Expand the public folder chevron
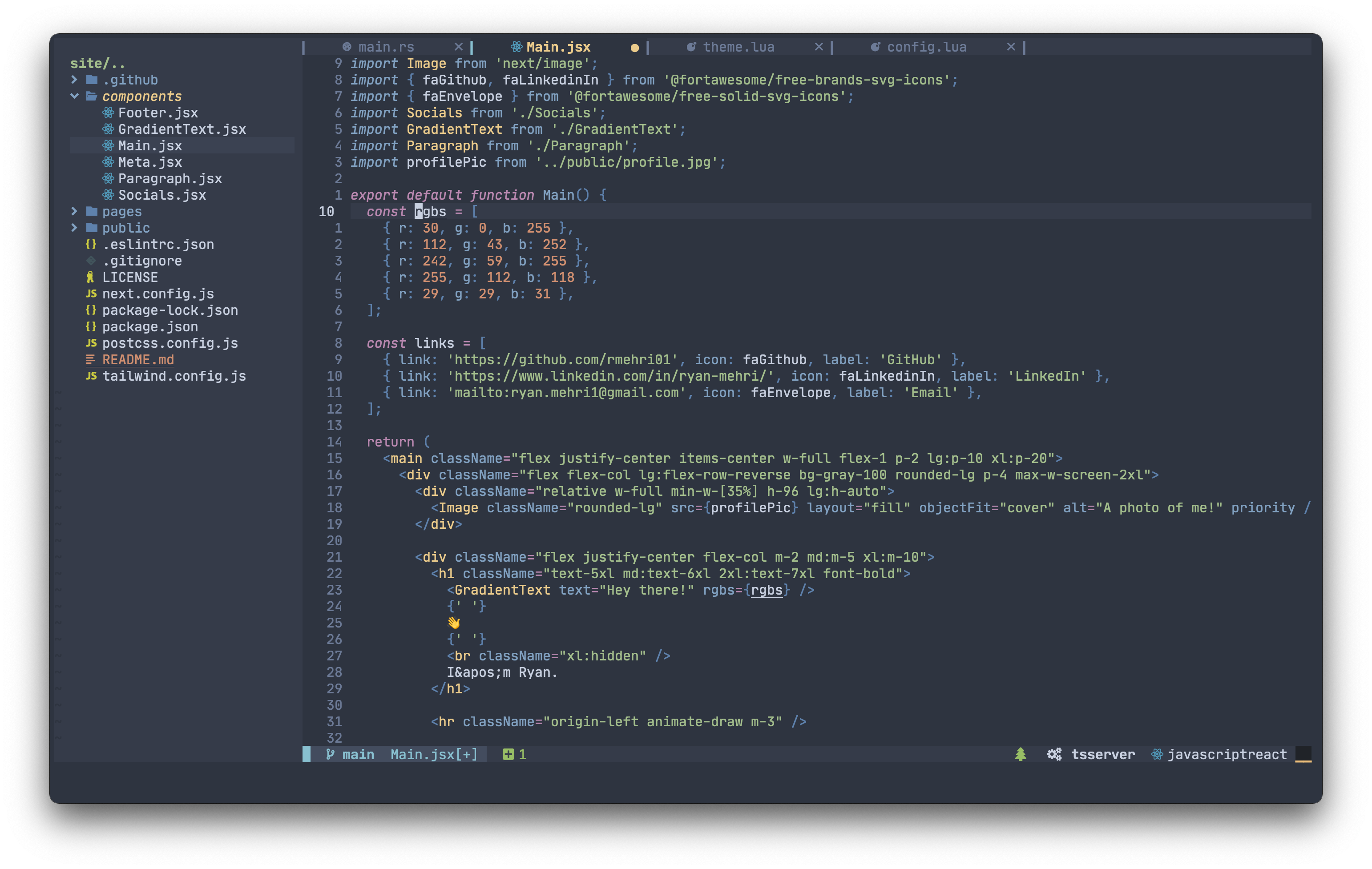 74,228
